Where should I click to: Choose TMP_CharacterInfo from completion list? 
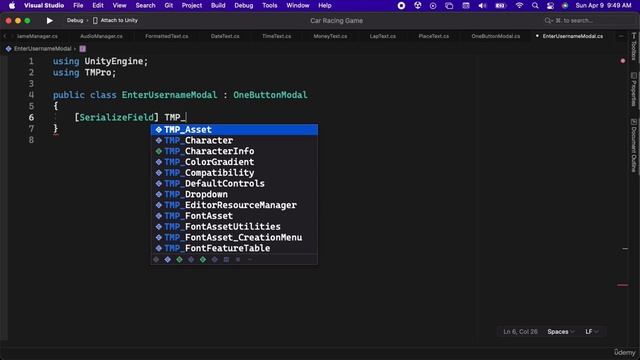(234, 151)
